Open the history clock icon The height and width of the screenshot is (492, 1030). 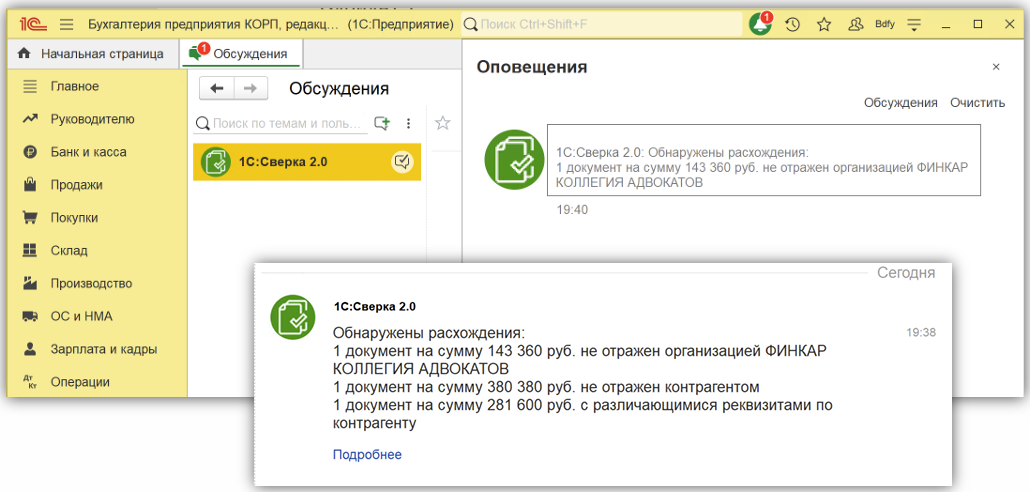click(793, 25)
